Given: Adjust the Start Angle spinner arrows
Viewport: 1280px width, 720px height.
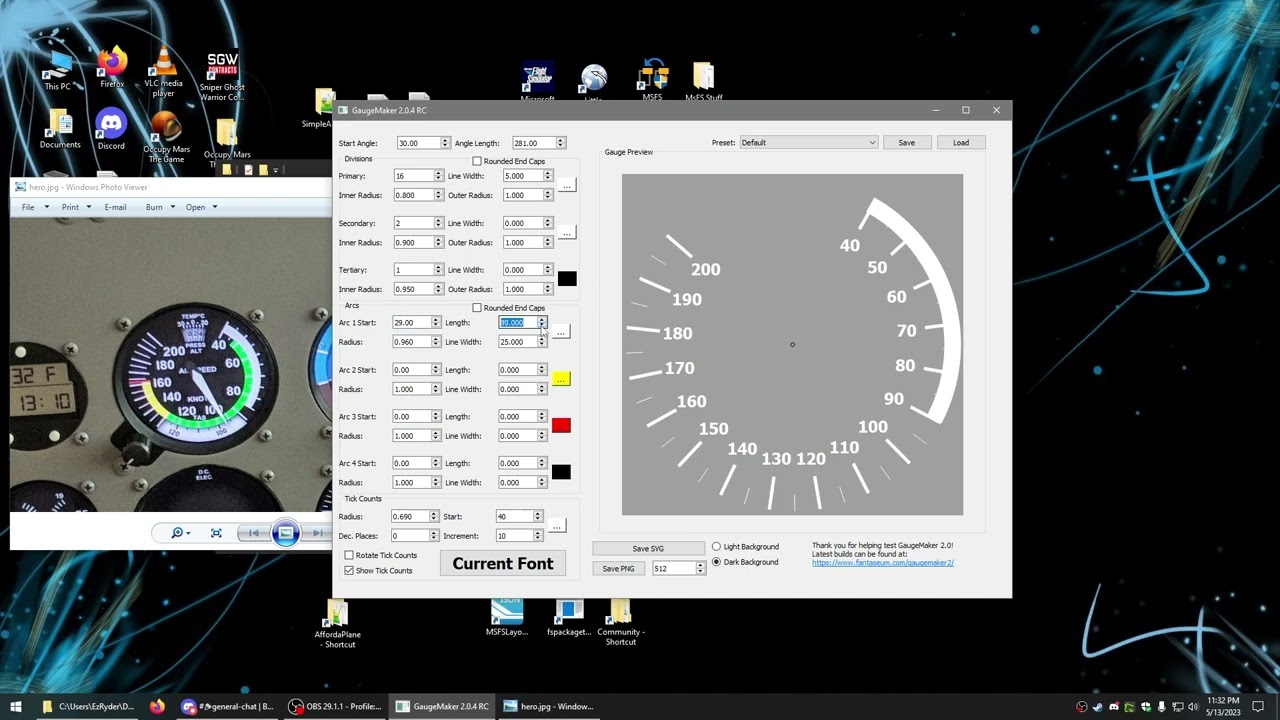Looking at the screenshot, I should tap(444, 143).
